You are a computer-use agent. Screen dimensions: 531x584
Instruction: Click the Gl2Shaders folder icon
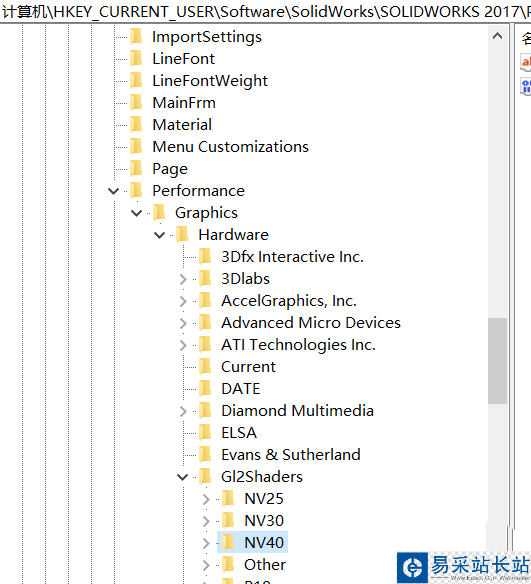[x=206, y=476]
